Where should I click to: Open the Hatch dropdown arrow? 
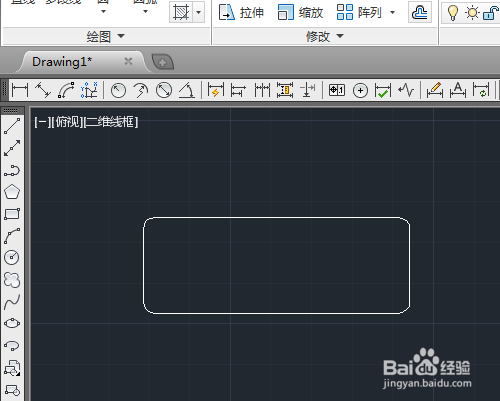pyautogui.click(x=199, y=12)
